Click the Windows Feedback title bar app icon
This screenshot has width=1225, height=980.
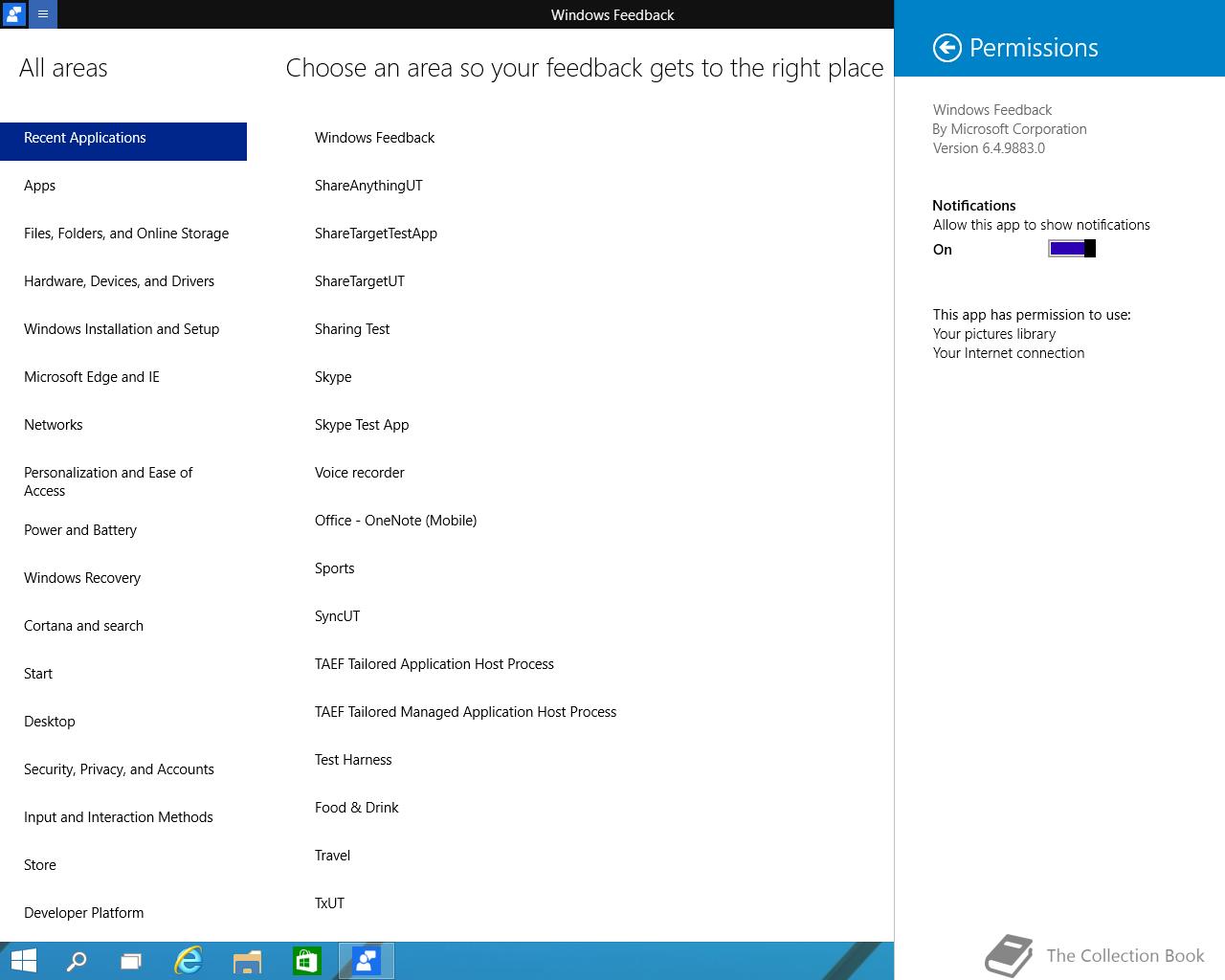(x=14, y=14)
